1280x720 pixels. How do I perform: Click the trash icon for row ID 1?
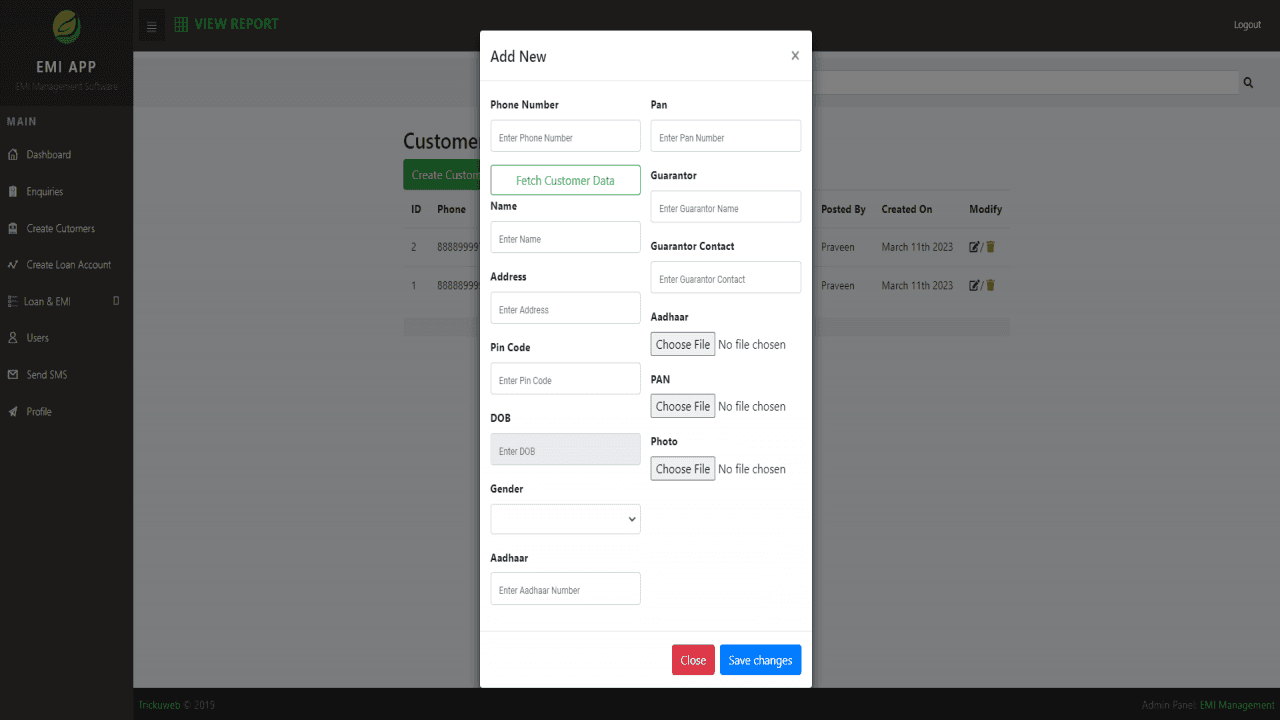(x=991, y=285)
